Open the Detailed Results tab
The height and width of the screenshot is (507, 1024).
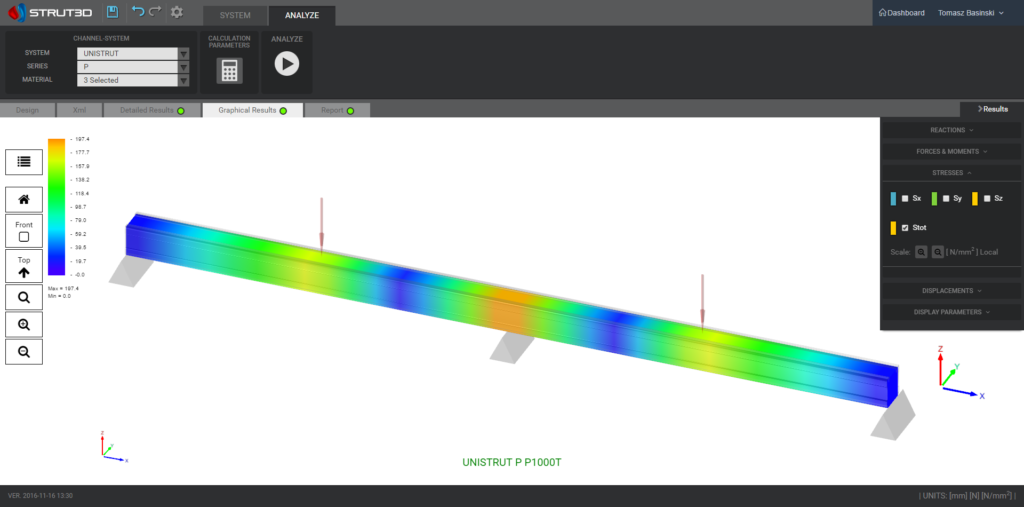[152, 110]
